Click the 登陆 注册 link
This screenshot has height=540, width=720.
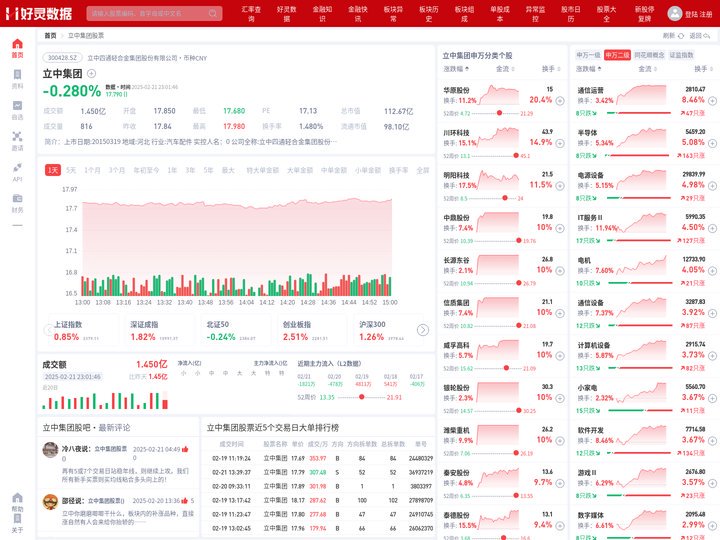click(698, 14)
